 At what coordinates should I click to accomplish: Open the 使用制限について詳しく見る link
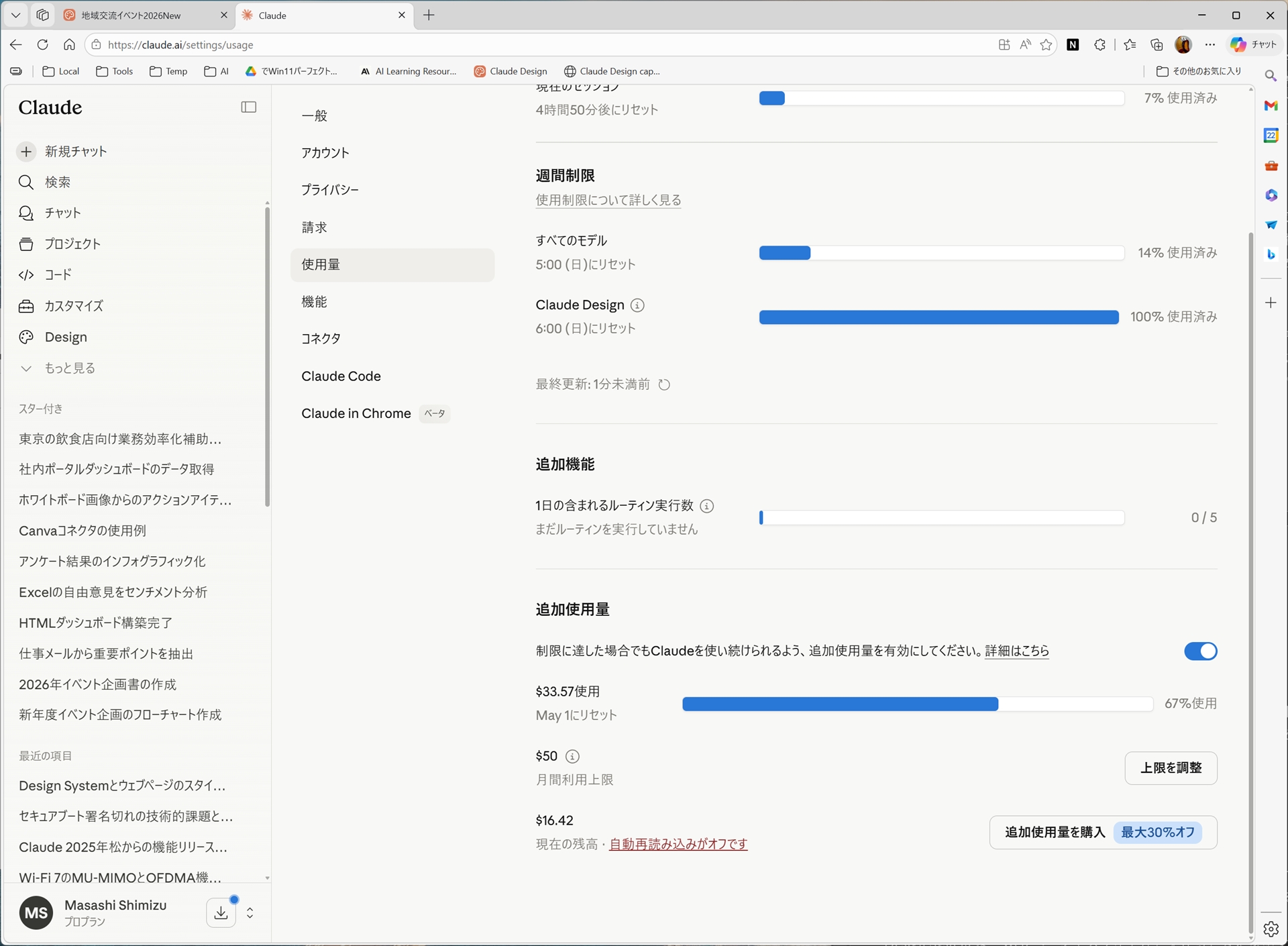[608, 200]
